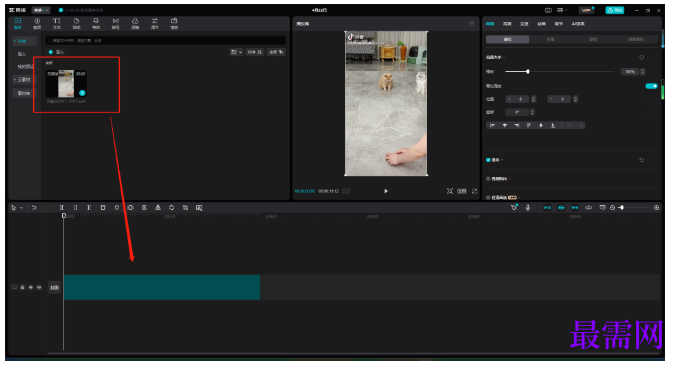Switch to the AI effects tab in properties panel
Viewport: 682px width, 366px height.
click(578, 24)
